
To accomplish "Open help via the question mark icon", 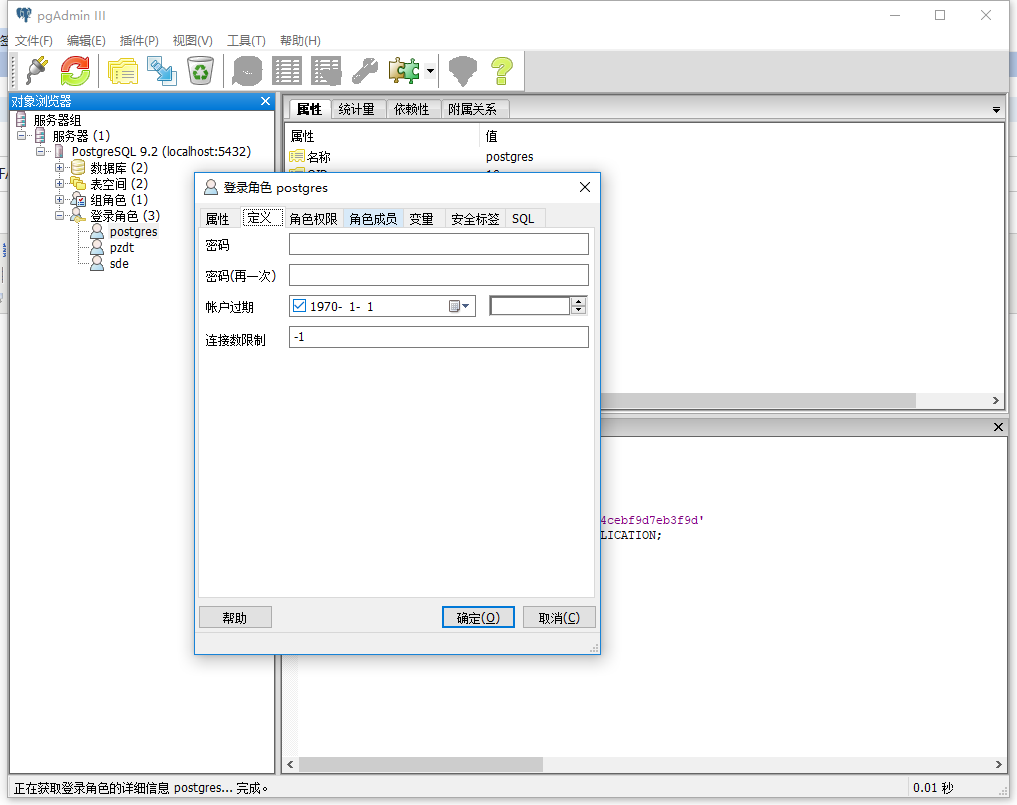I will coord(501,71).
